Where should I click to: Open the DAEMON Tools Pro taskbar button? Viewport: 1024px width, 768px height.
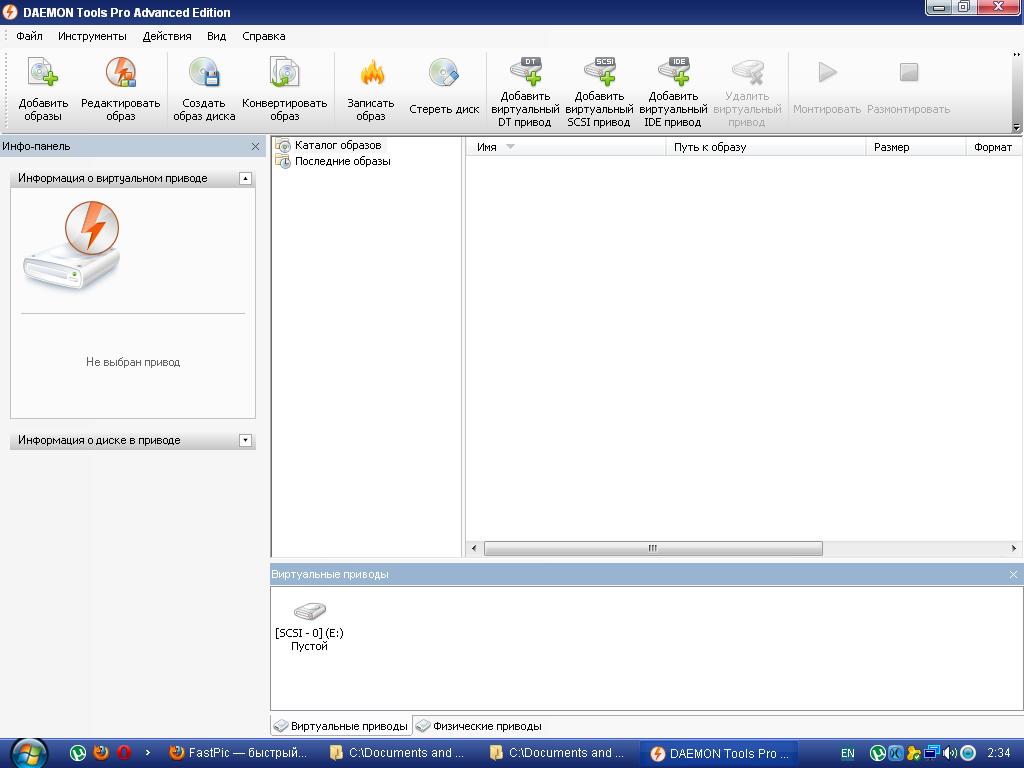pyautogui.click(x=718, y=753)
